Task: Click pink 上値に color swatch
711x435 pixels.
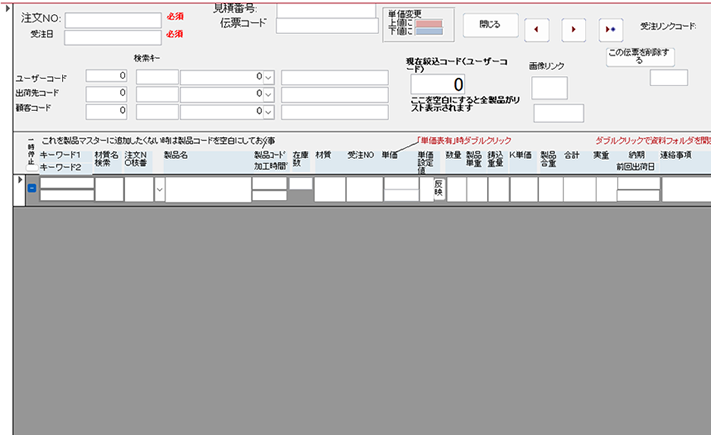Action: tap(429, 24)
